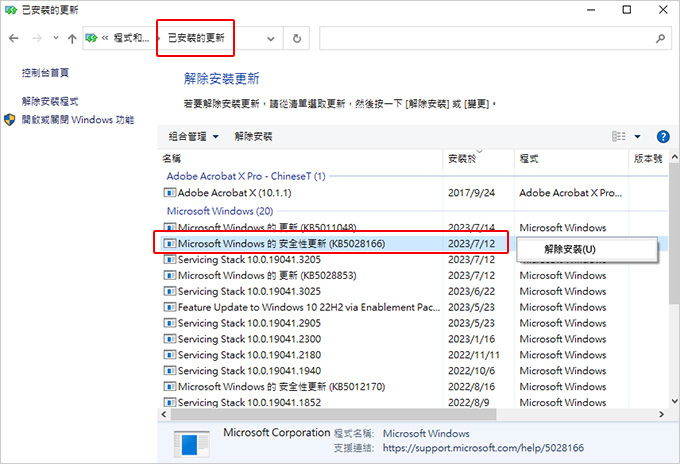
Task: Sort by 程式 column header
Action: tap(529, 159)
